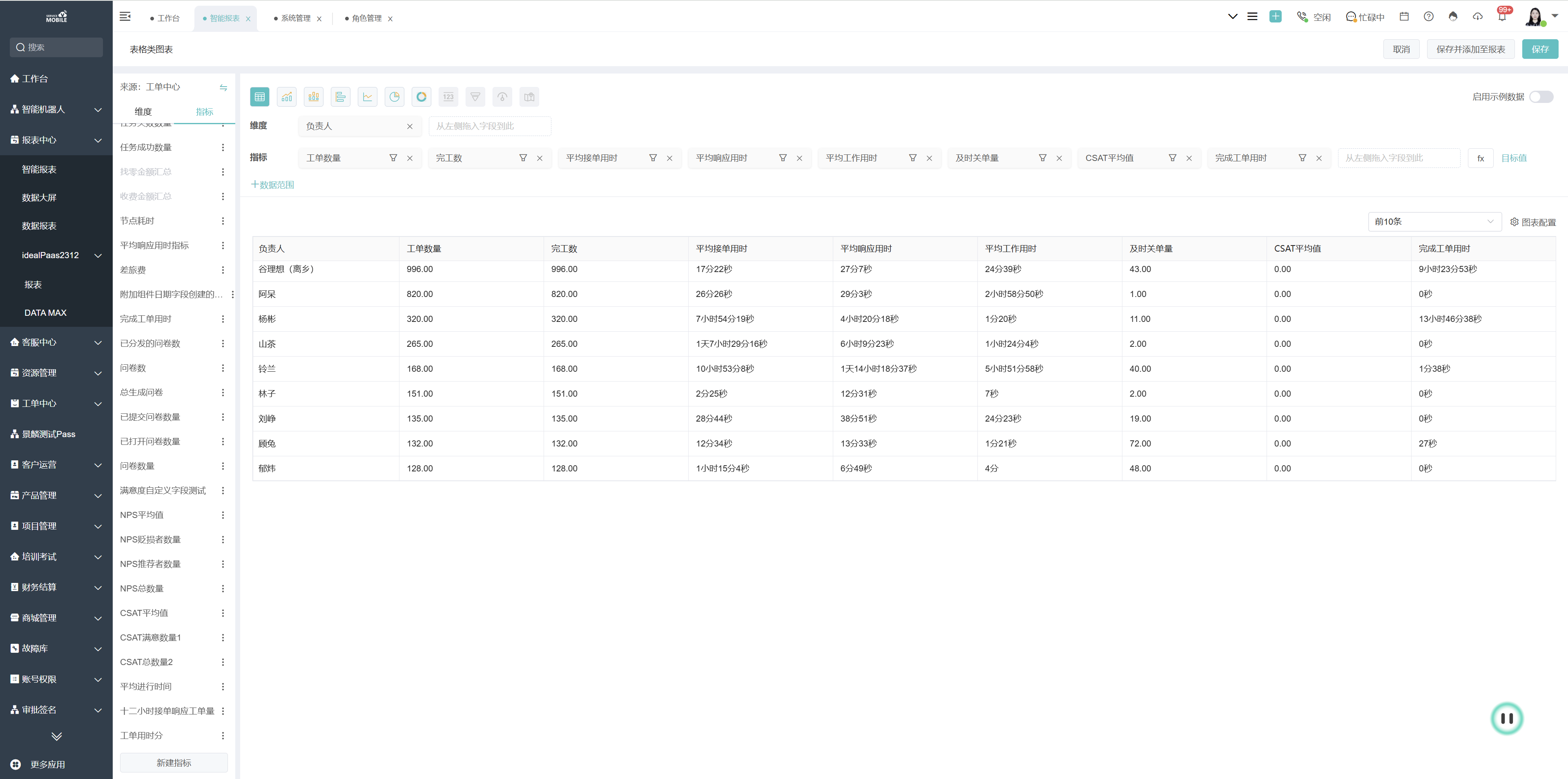Click the 取消 button

[1401, 49]
